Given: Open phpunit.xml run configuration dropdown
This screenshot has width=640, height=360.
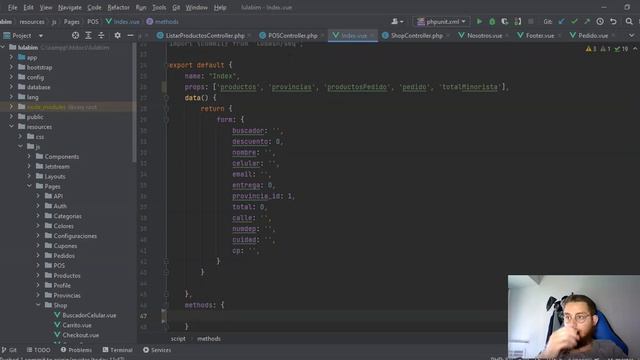Looking at the screenshot, I should click(x=441, y=21).
